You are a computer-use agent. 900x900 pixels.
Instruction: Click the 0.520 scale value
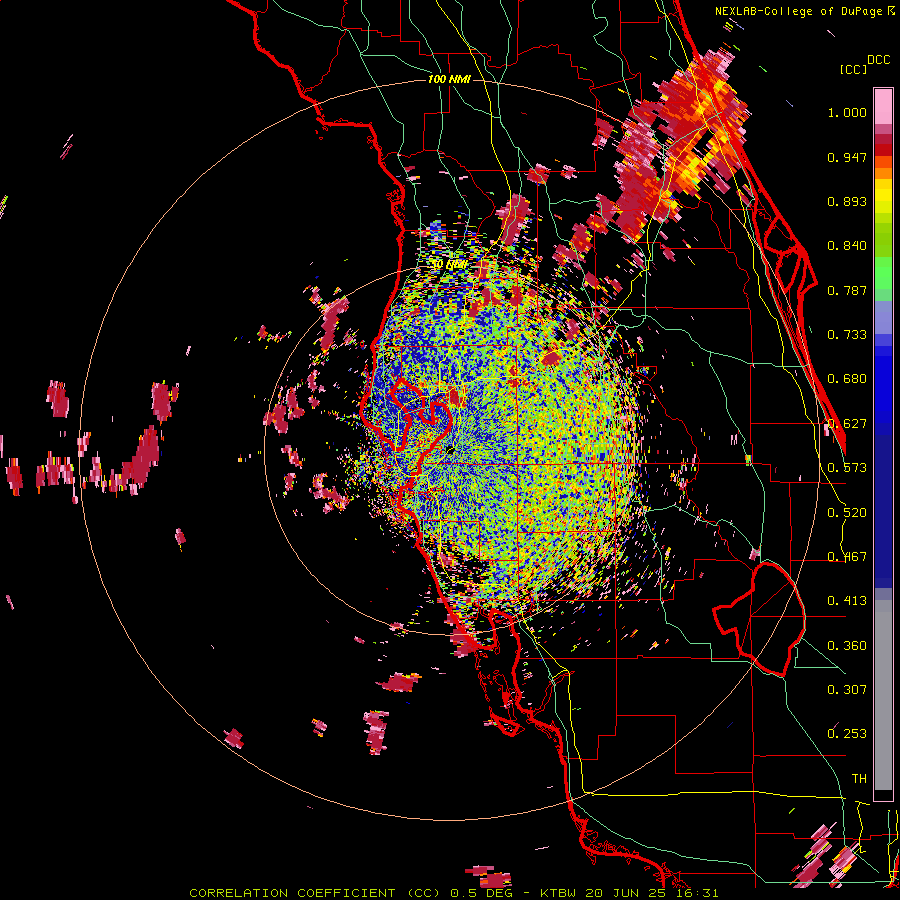click(847, 513)
